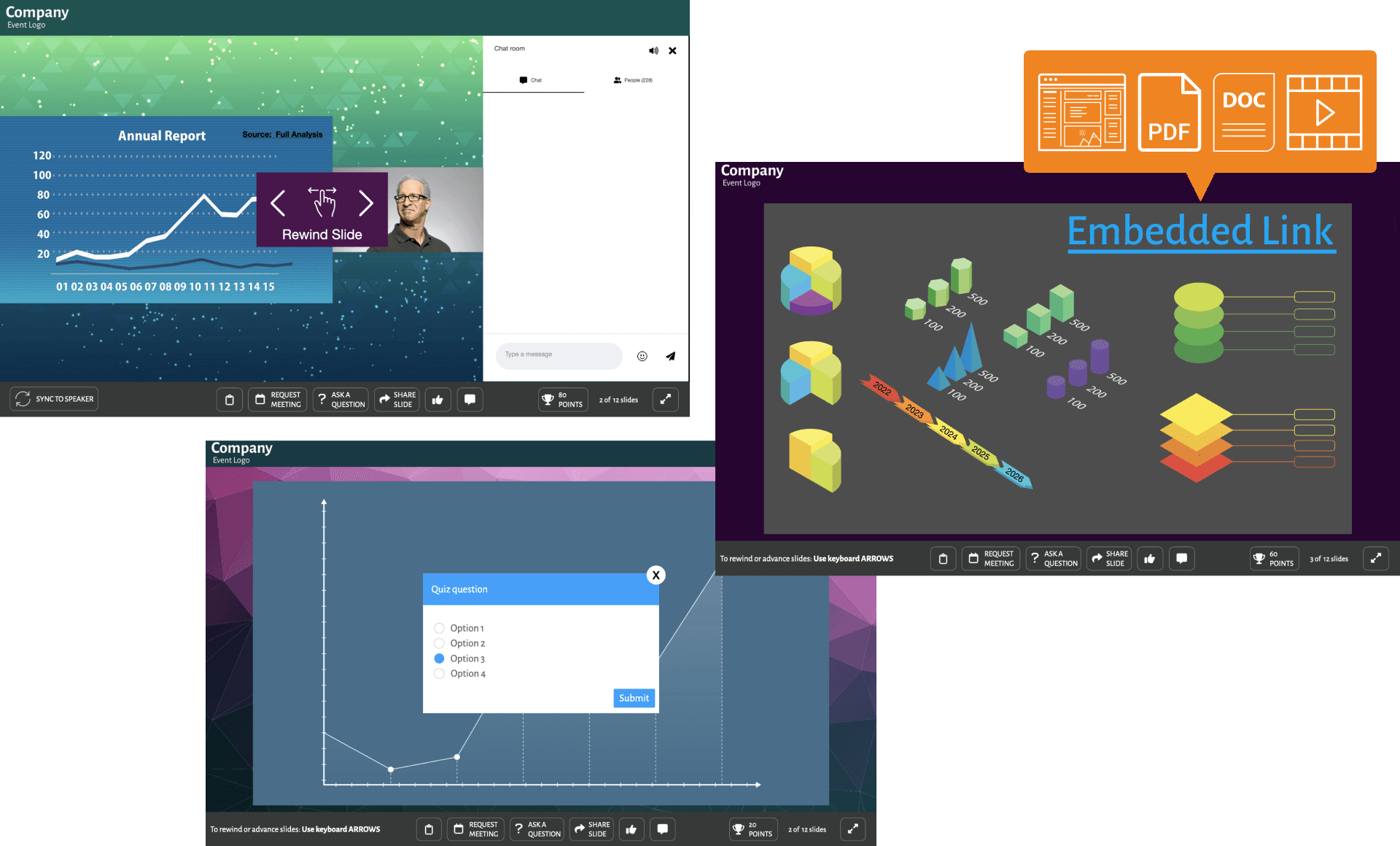Select quiz radio Option 3
The image size is (1400, 846).
pyautogui.click(x=439, y=659)
